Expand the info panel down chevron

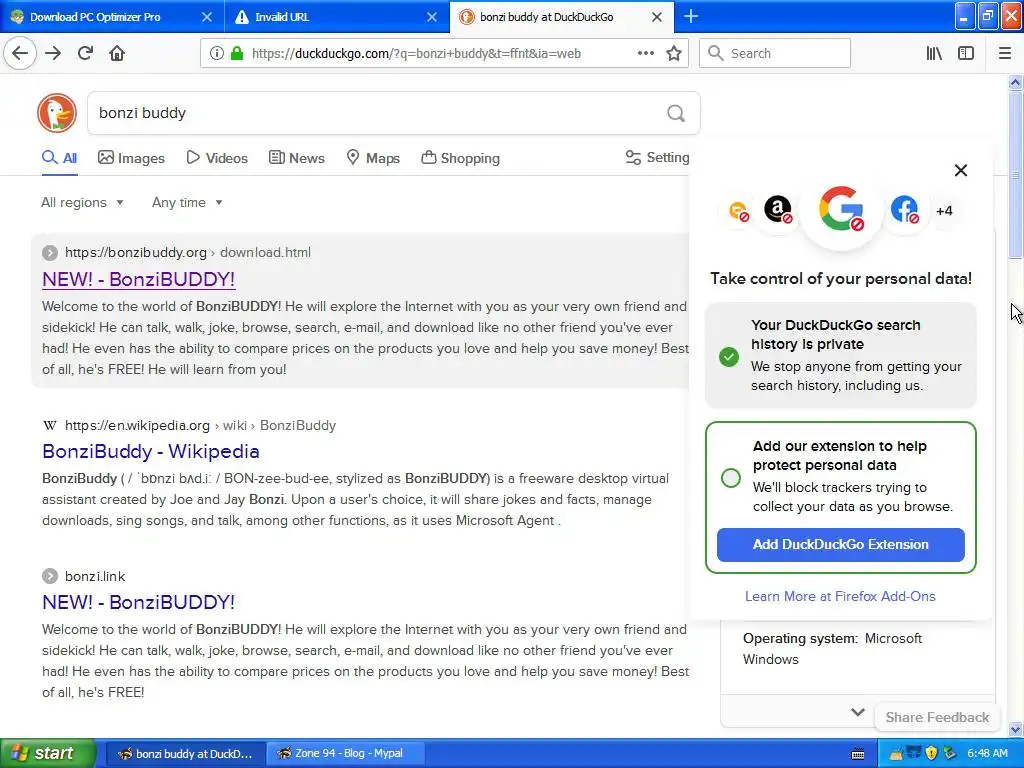tap(858, 712)
